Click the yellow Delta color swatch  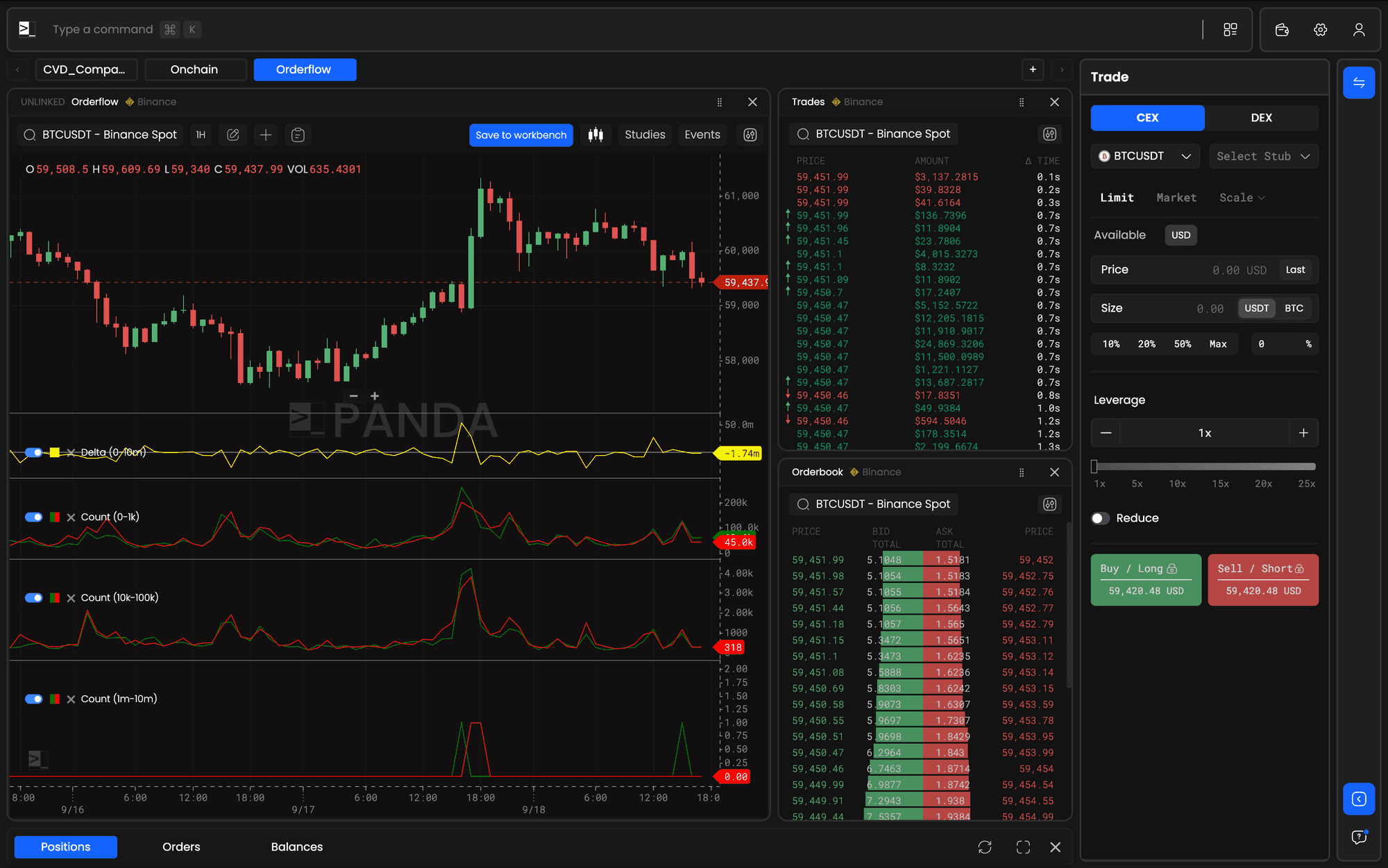coord(55,452)
